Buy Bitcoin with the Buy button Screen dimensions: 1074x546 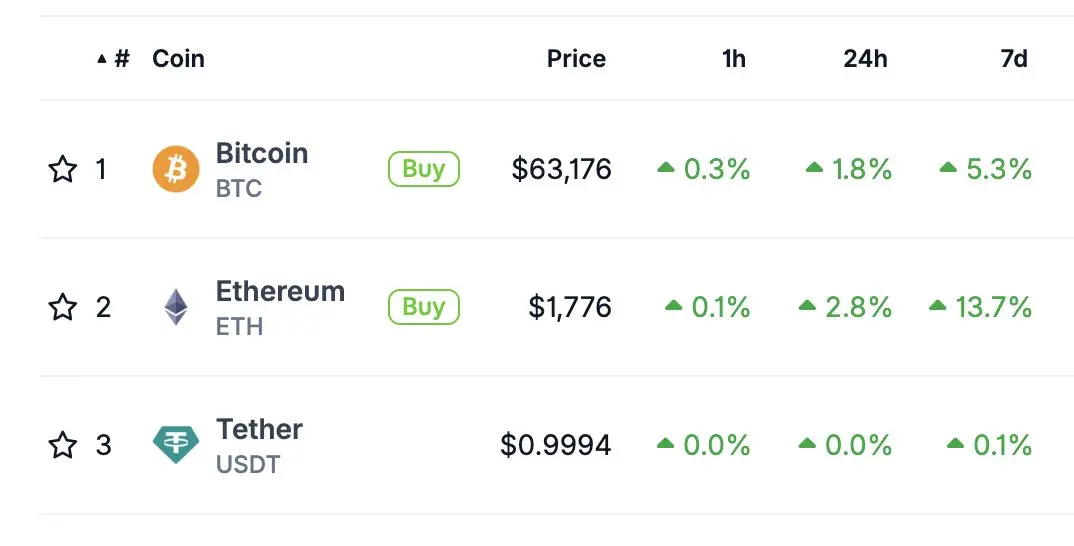click(424, 169)
